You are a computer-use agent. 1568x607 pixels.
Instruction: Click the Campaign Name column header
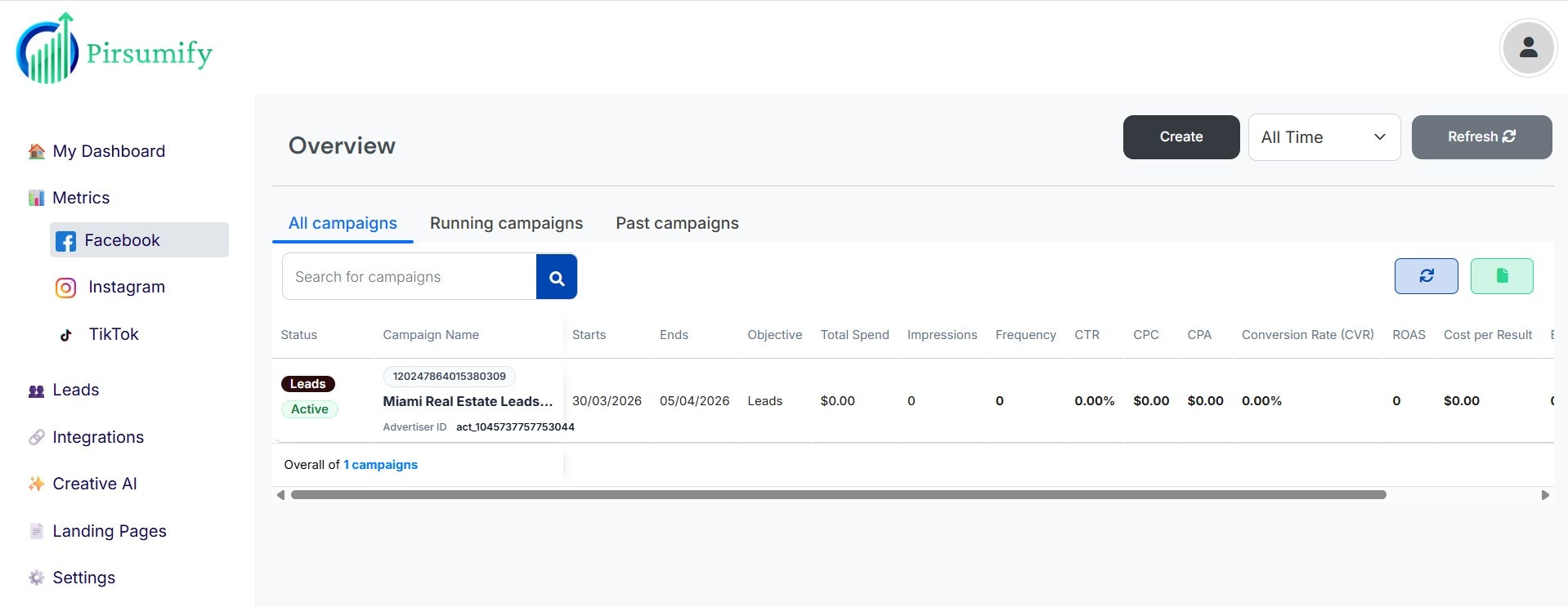[x=431, y=335]
